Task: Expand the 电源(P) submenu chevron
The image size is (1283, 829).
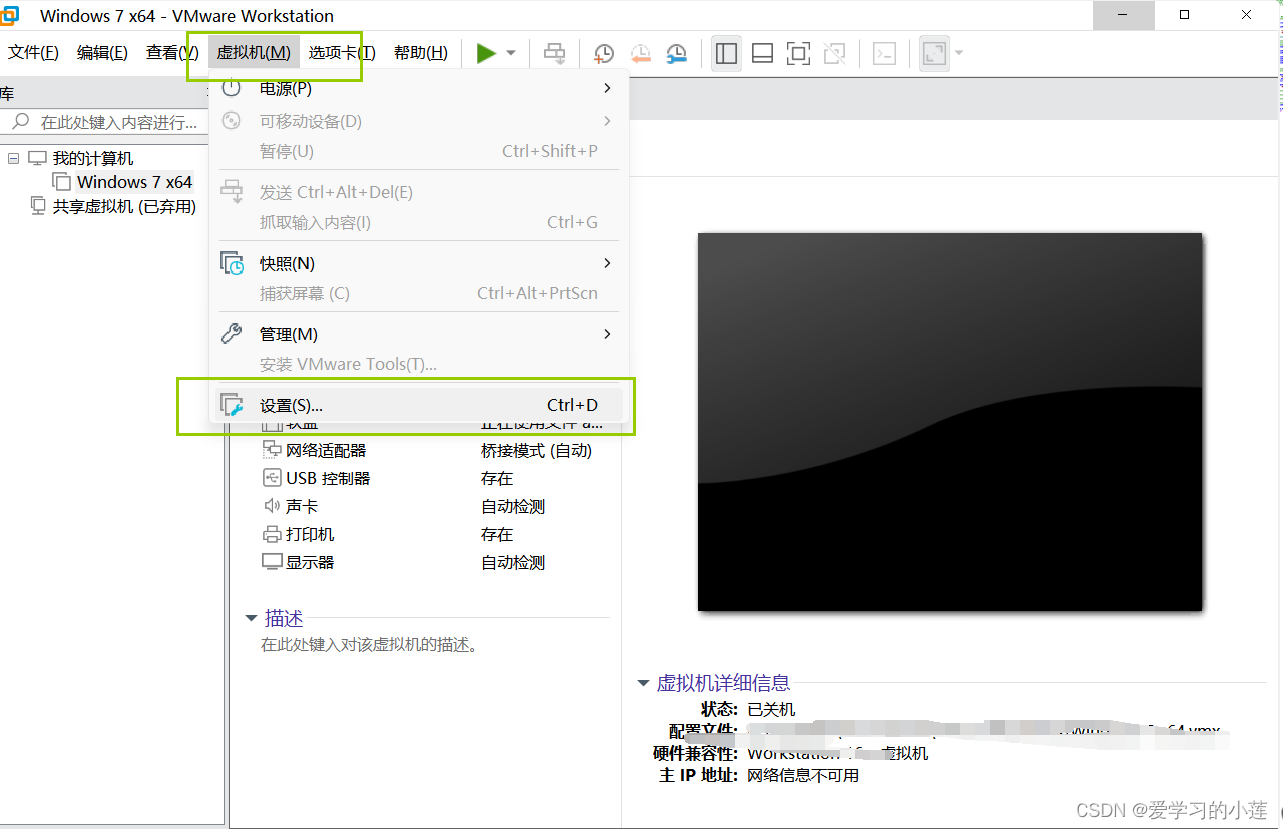Action: point(607,88)
